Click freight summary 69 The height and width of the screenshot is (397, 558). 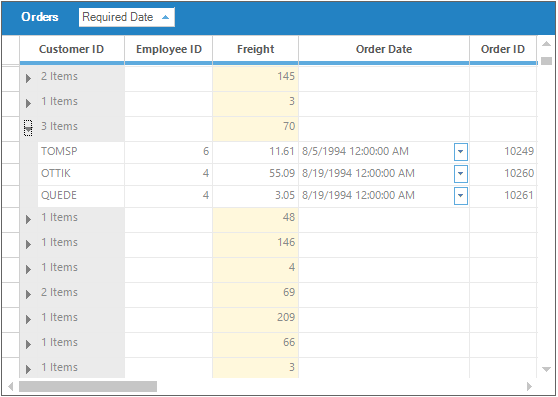tap(256, 295)
